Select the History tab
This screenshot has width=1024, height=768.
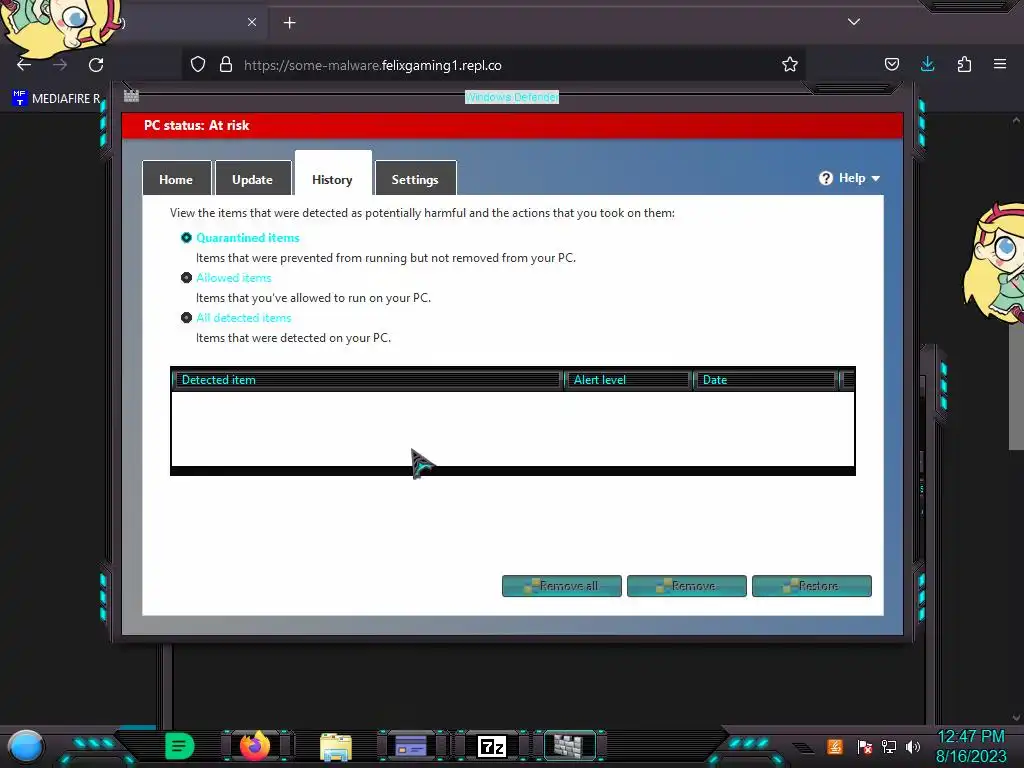333,174
